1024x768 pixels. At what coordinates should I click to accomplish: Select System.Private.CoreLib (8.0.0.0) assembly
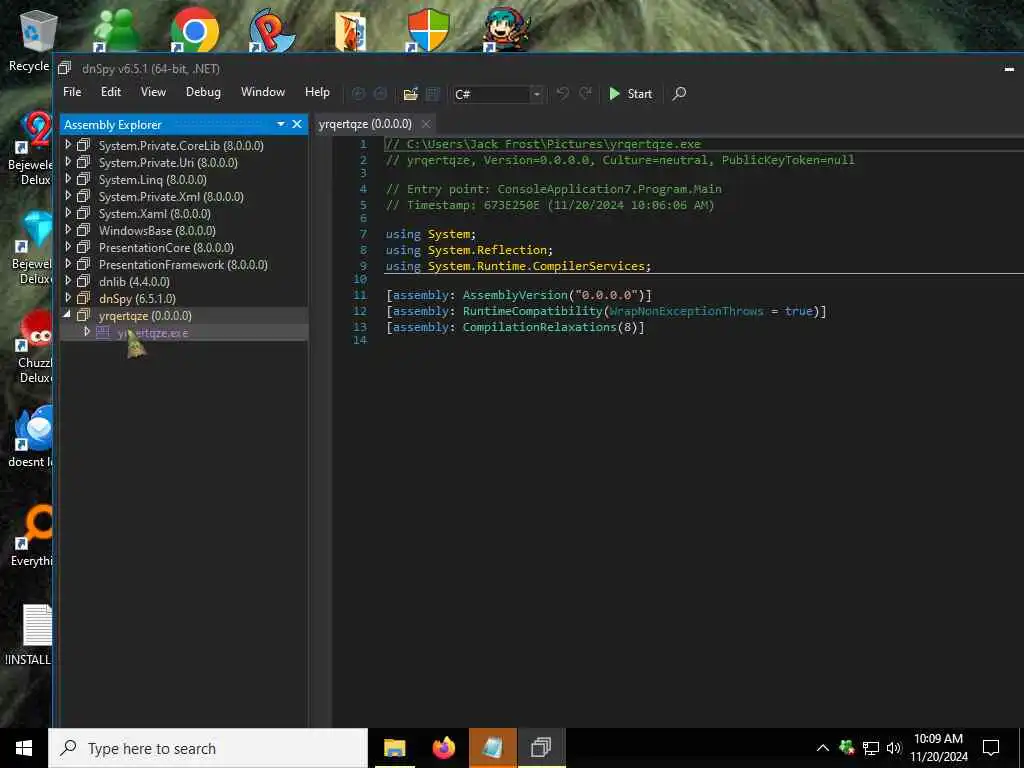[181, 146]
